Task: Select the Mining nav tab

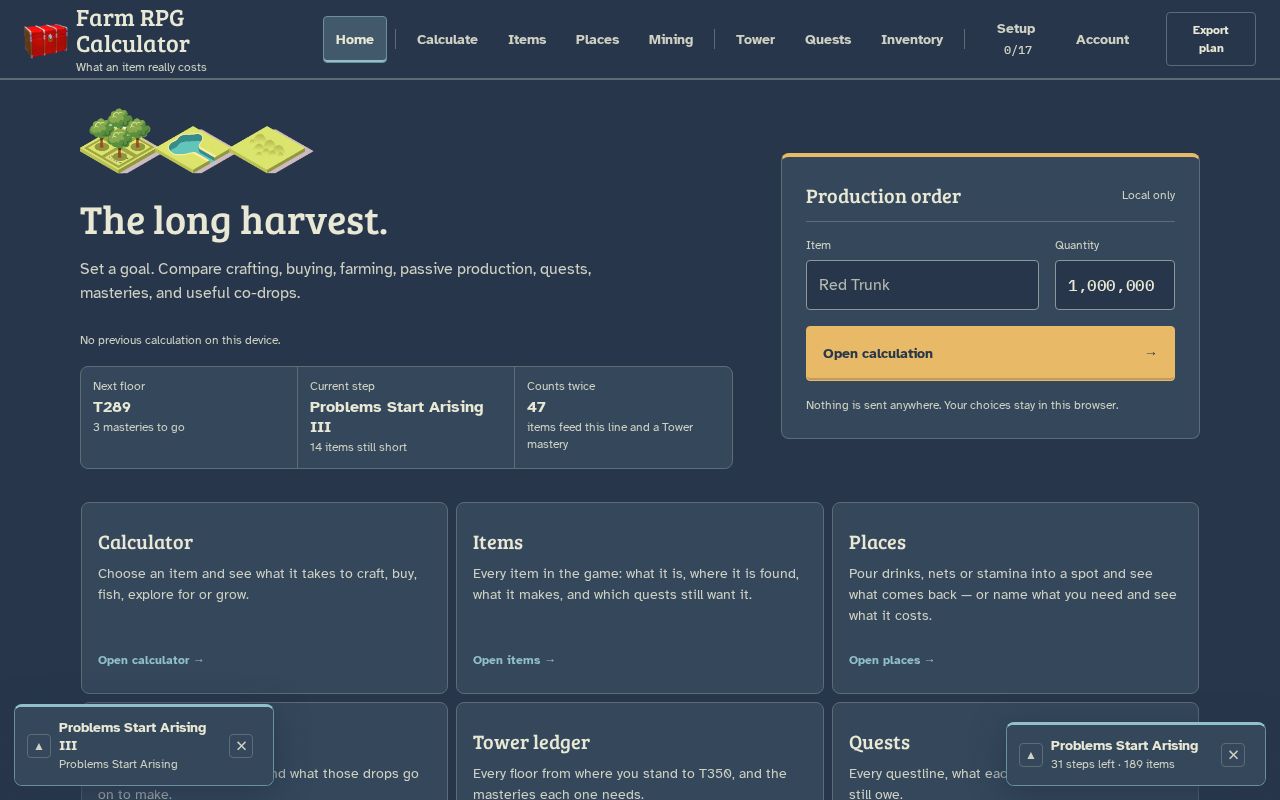Action: point(671,40)
